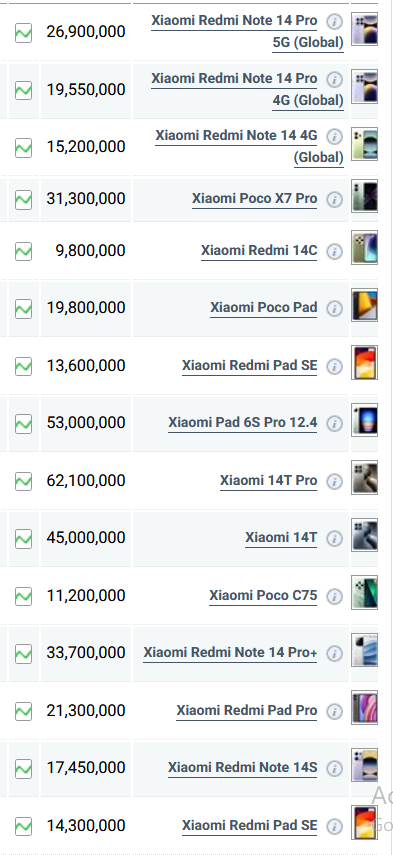Open Xiaomi Redmi Note 14 4G (Global) link

coord(250,146)
